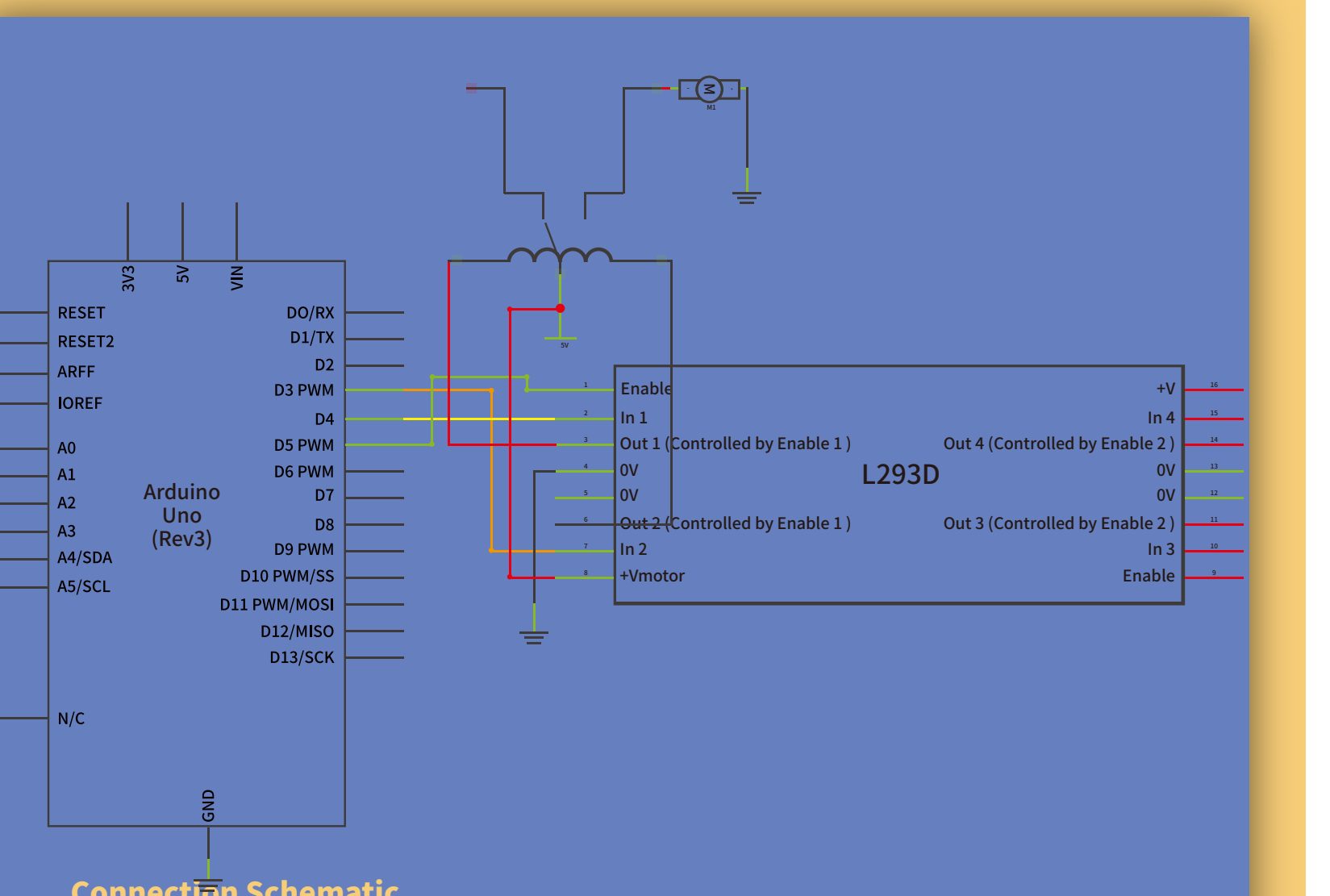1330x896 pixels.
Task: Click the A4/SDA pin label
Action: [x=85, y=558]
